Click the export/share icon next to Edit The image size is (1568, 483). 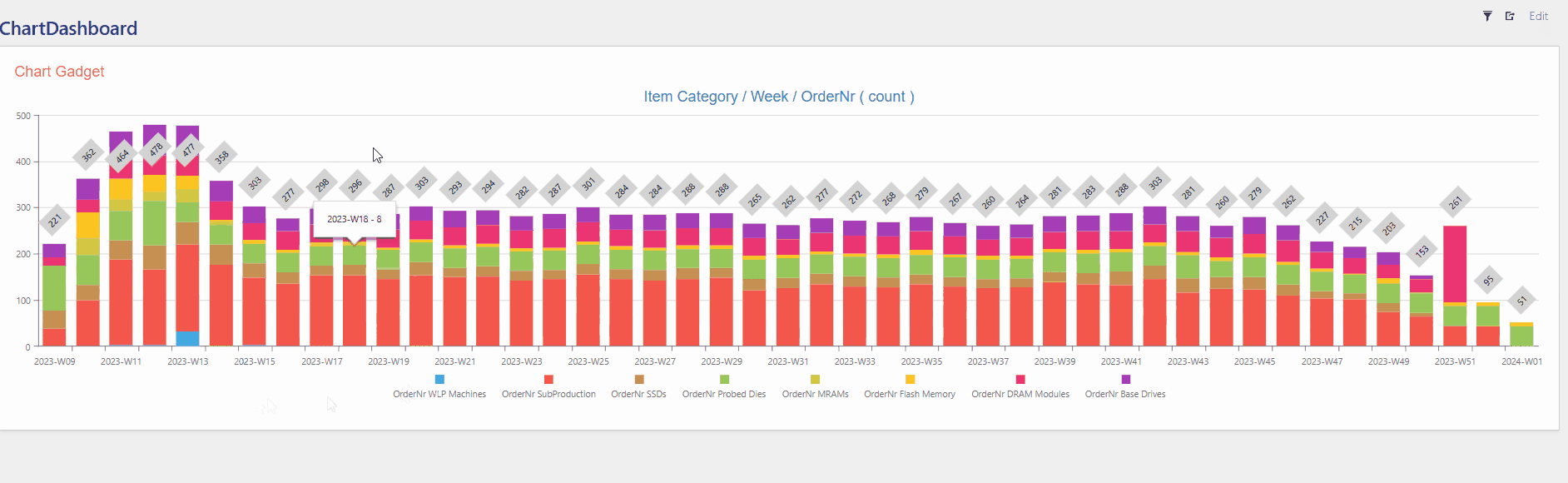(1510, 16)
